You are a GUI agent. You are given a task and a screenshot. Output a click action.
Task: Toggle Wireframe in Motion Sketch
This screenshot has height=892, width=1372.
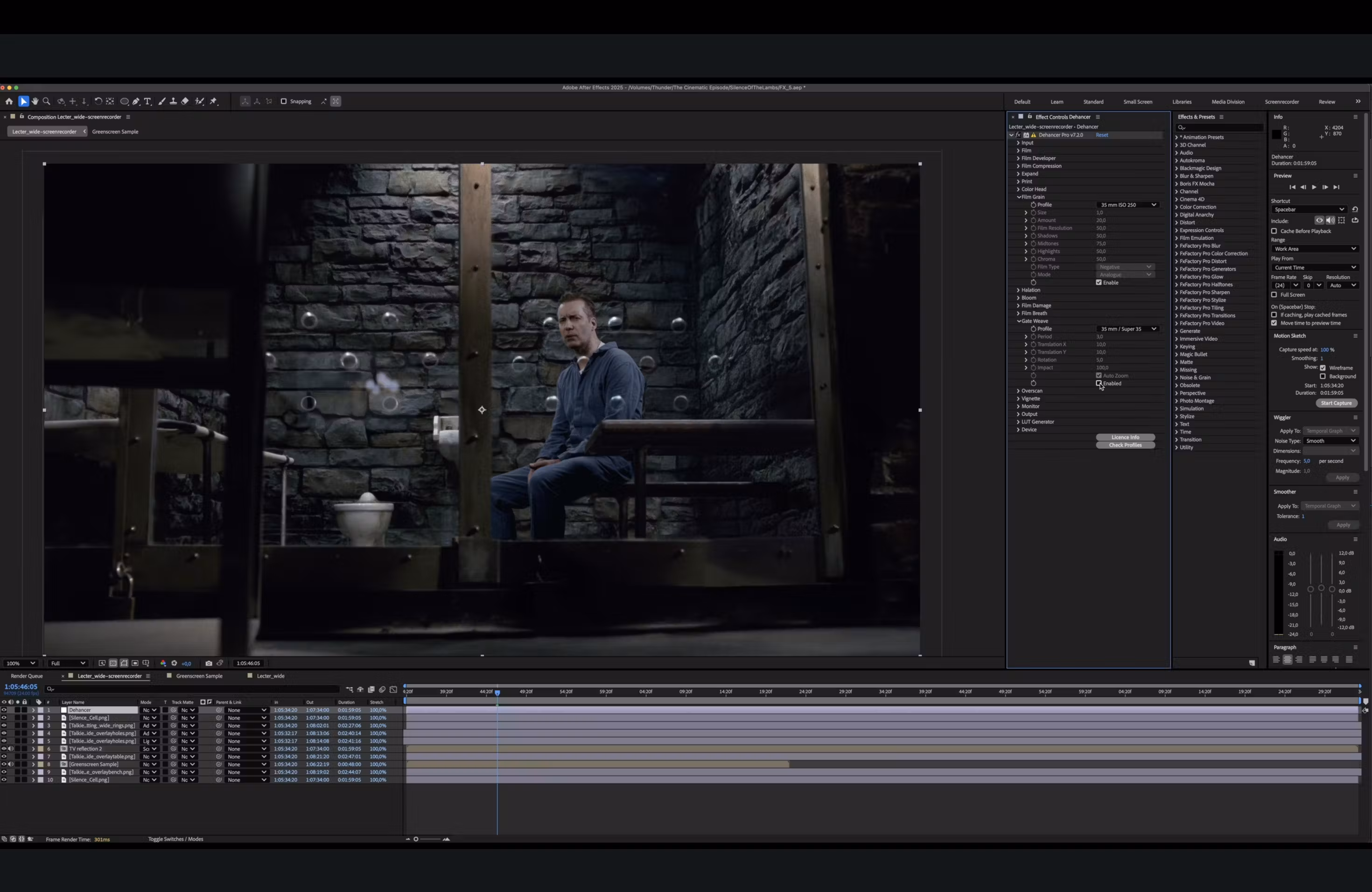pos(1323,368)
